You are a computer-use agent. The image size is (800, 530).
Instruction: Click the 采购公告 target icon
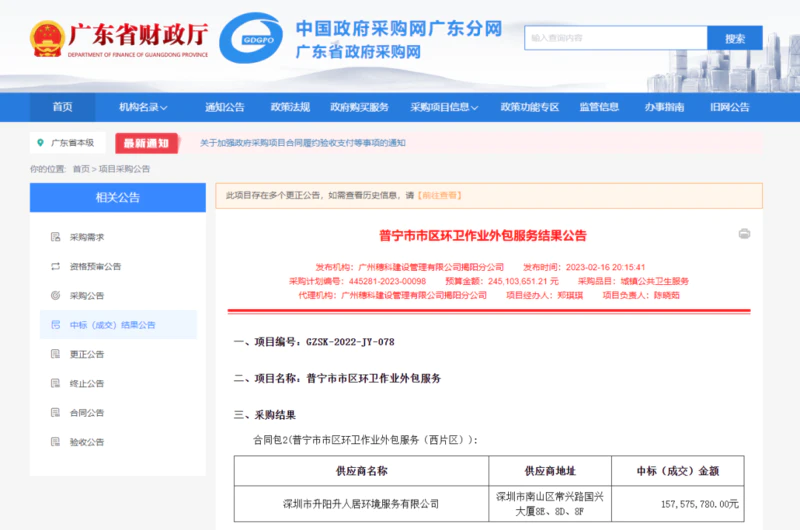point(55,296)
